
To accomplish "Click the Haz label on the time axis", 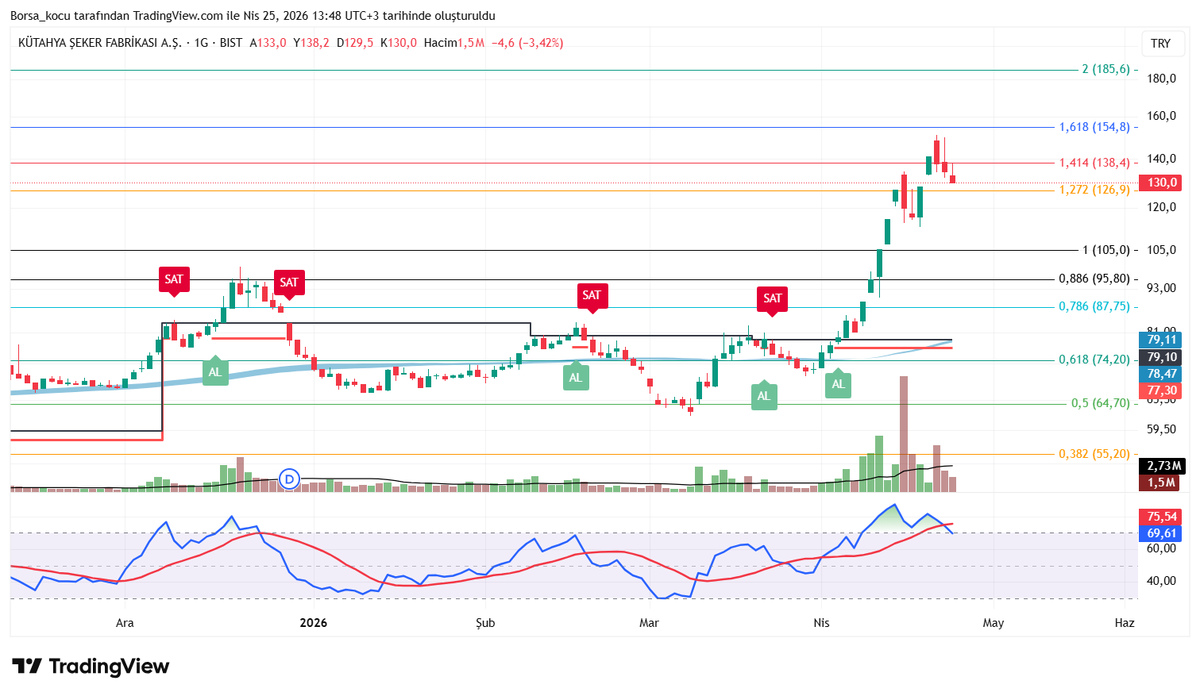I will pos(1125,622).
